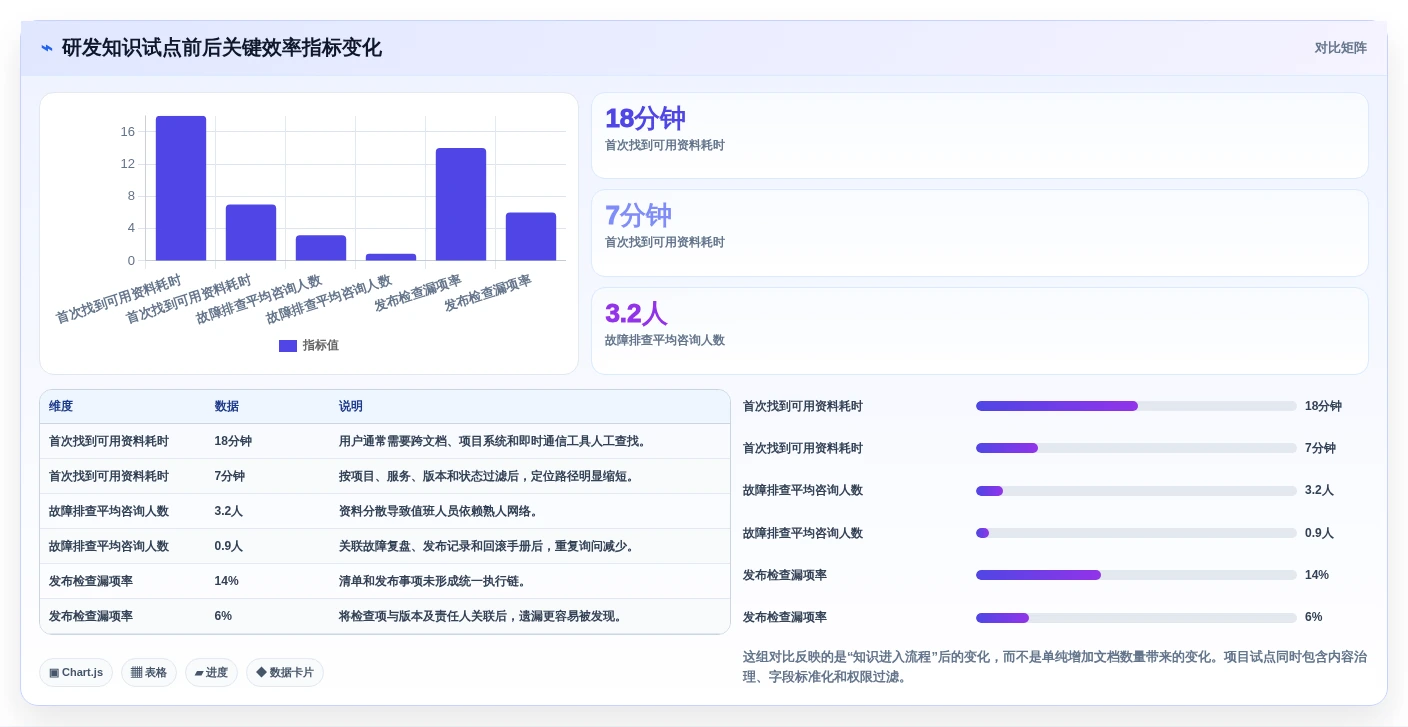Click the fifth chart bar near 14

[461, 204]
